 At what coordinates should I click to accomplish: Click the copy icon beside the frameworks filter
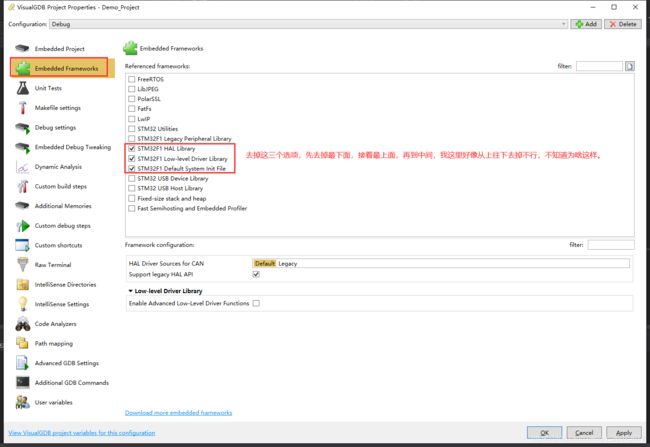(x=629, y=66)
